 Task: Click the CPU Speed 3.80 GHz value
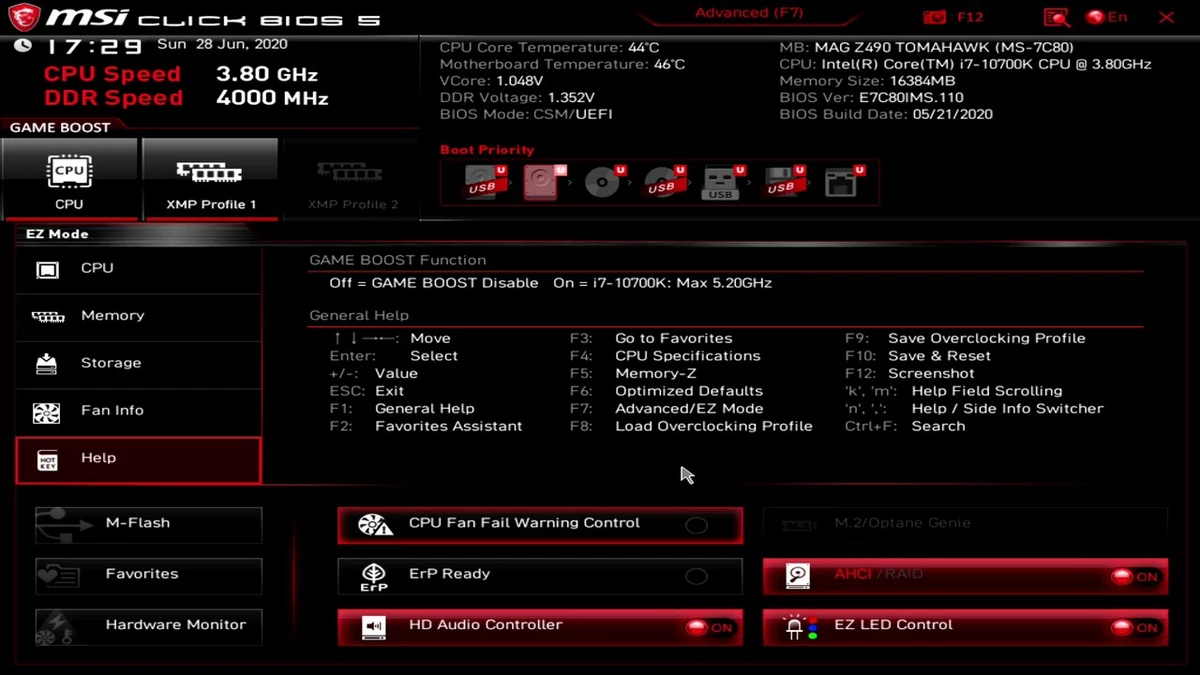point(267,74)
